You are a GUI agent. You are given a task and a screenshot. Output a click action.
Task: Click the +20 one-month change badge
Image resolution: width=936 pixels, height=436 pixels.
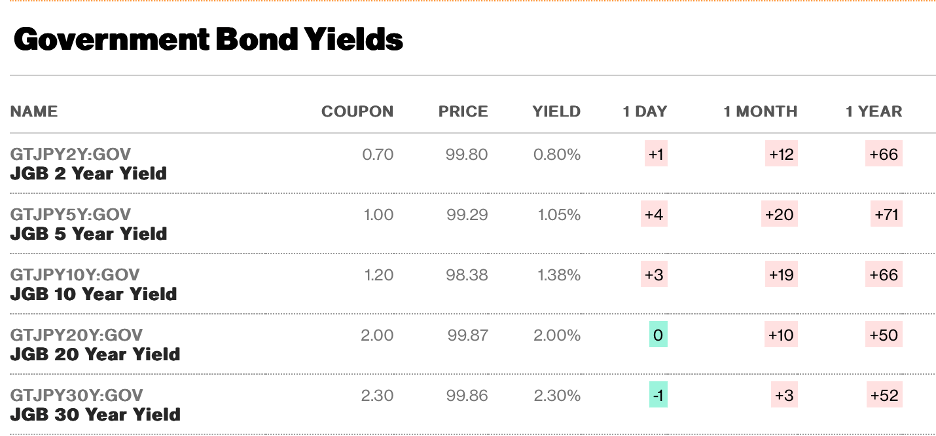tap(779, 215)
